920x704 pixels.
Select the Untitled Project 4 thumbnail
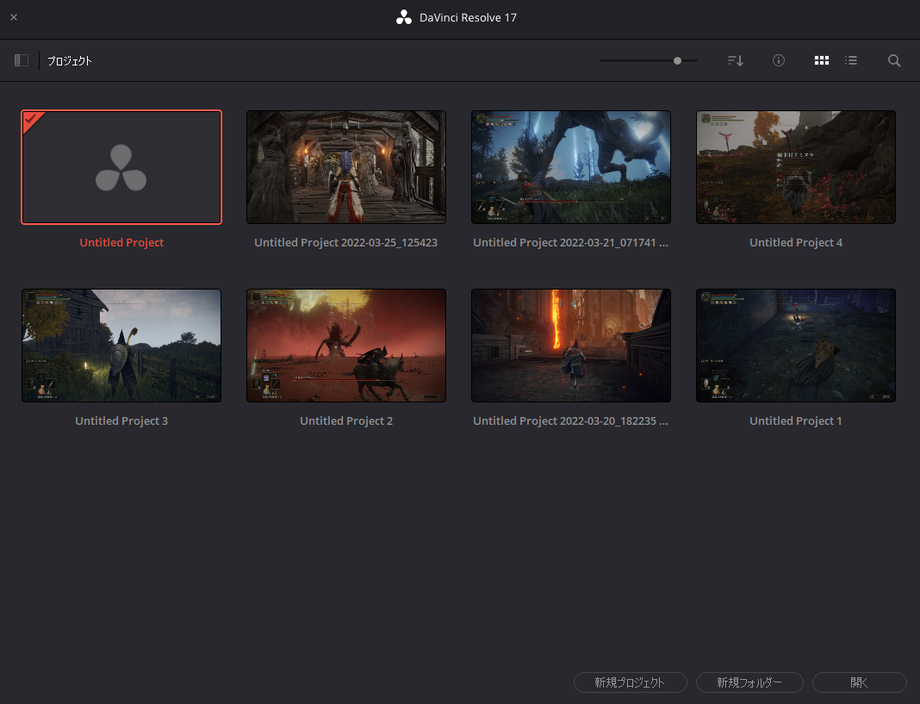[796, 167]
